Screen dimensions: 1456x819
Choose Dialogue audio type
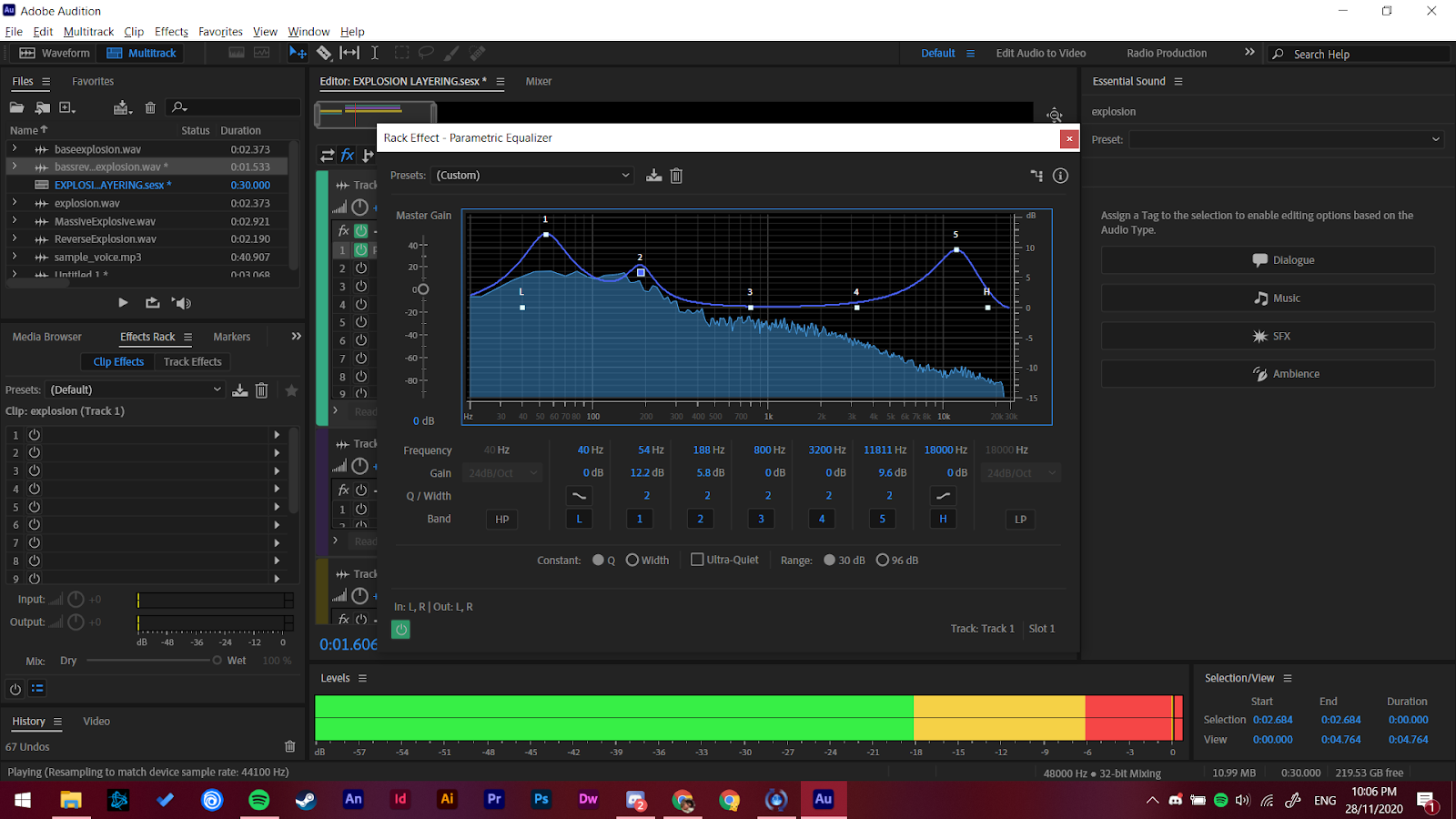coord(1268,260)
